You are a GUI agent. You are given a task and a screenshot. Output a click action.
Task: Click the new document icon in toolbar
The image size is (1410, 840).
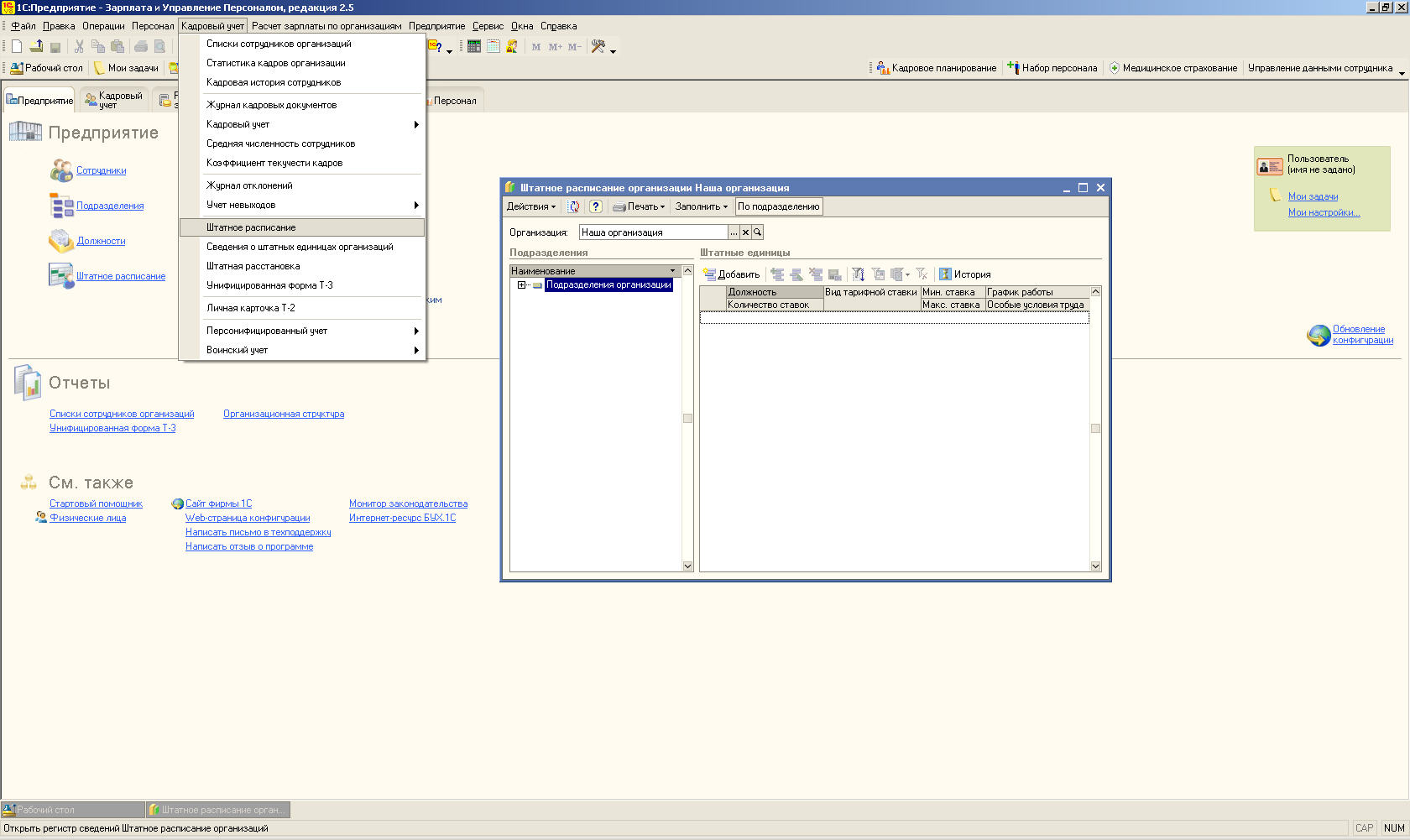pyautogui.click(x=16, y=47)
